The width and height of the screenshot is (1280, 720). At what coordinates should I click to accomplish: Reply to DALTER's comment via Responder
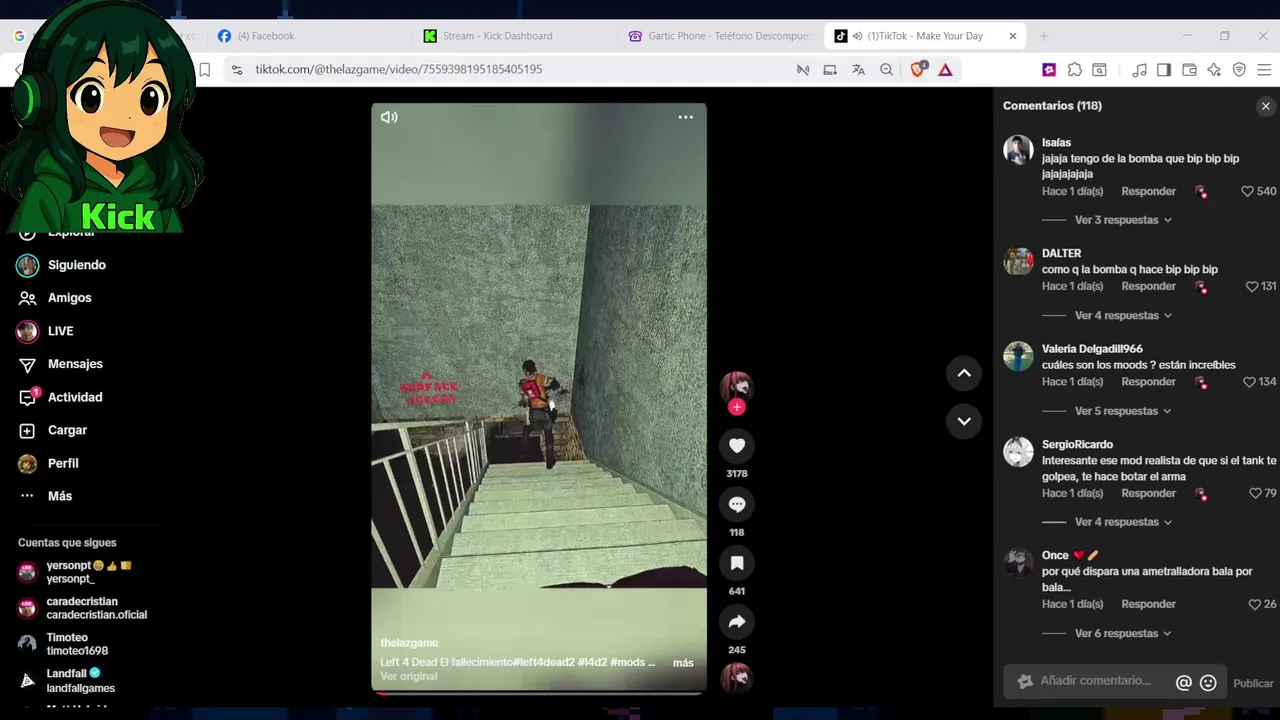click(1148, 286)
